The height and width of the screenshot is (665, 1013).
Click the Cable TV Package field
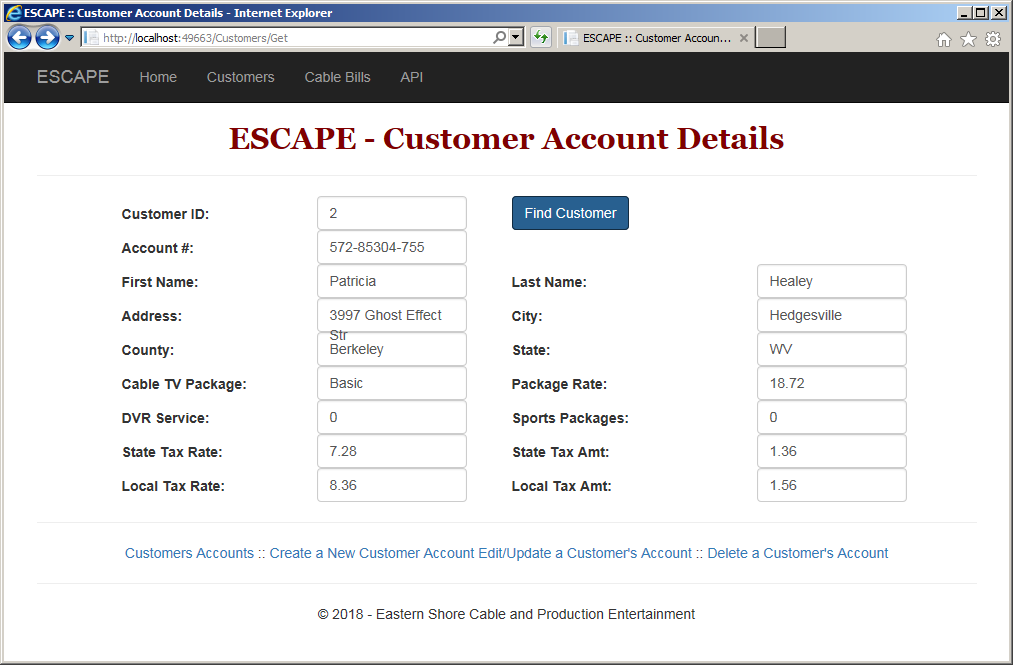[392, 383]
